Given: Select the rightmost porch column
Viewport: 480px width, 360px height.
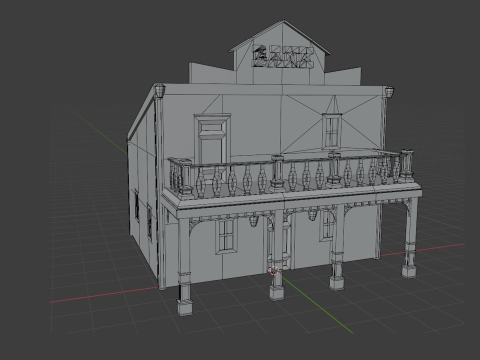Looking at the screenshot, I should click(x=410, y=237).
